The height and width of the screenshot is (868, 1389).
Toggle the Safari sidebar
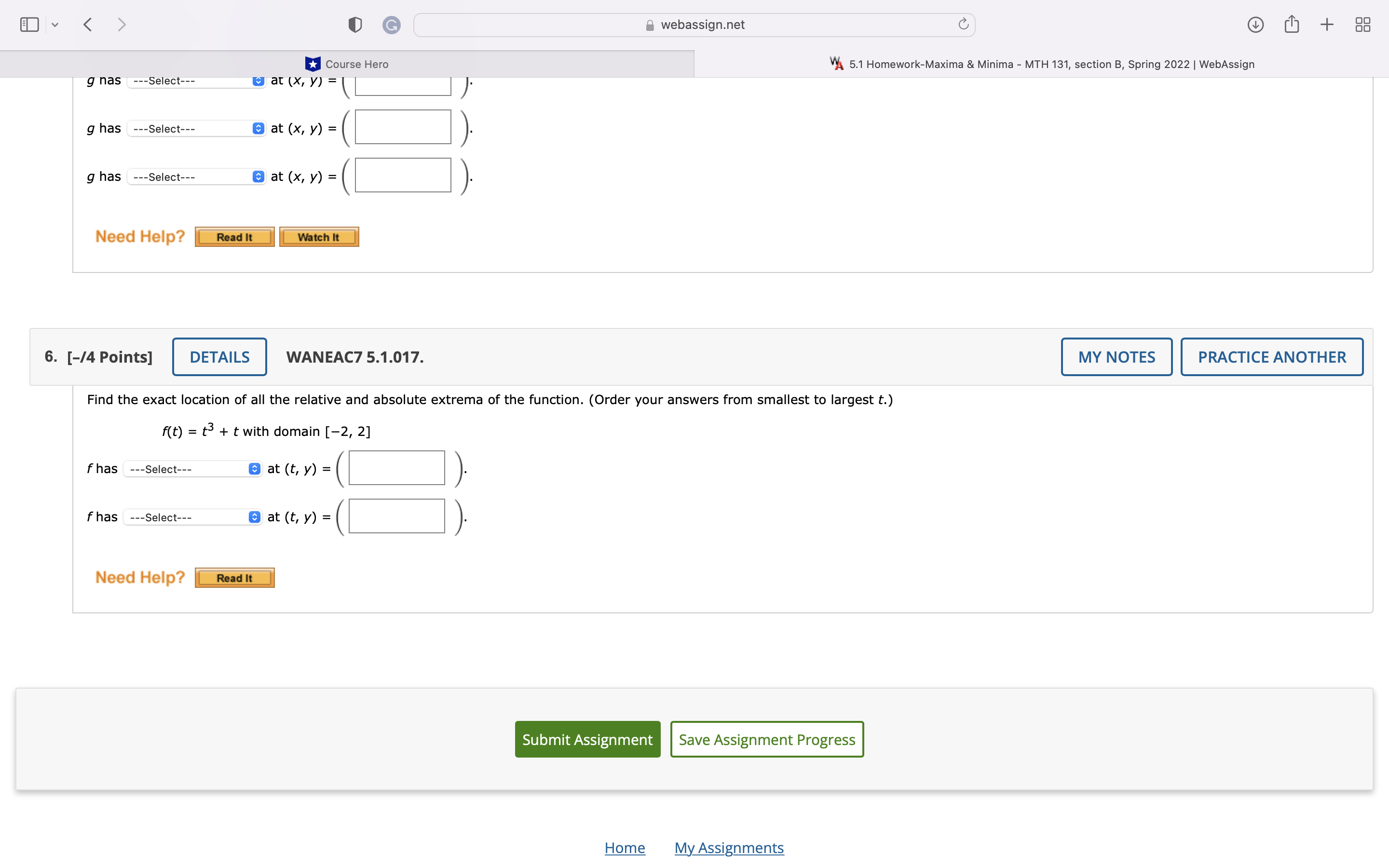(29, 24)
